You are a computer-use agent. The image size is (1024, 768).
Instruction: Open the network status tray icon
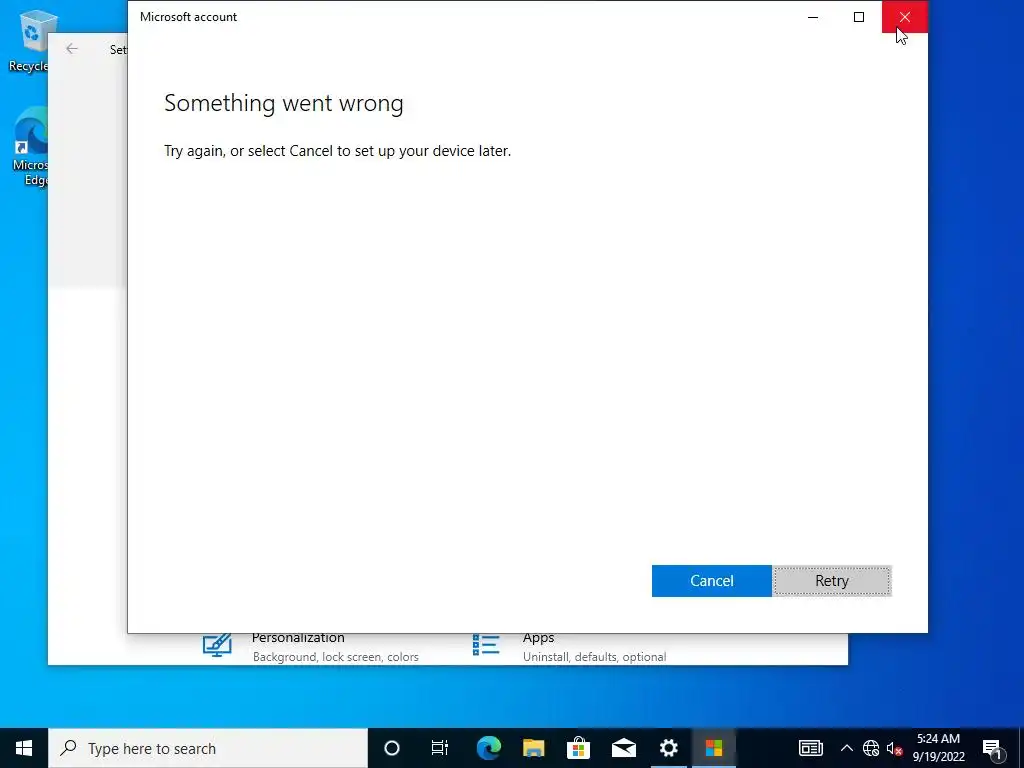pyautogui.click(x=871, y=748)
